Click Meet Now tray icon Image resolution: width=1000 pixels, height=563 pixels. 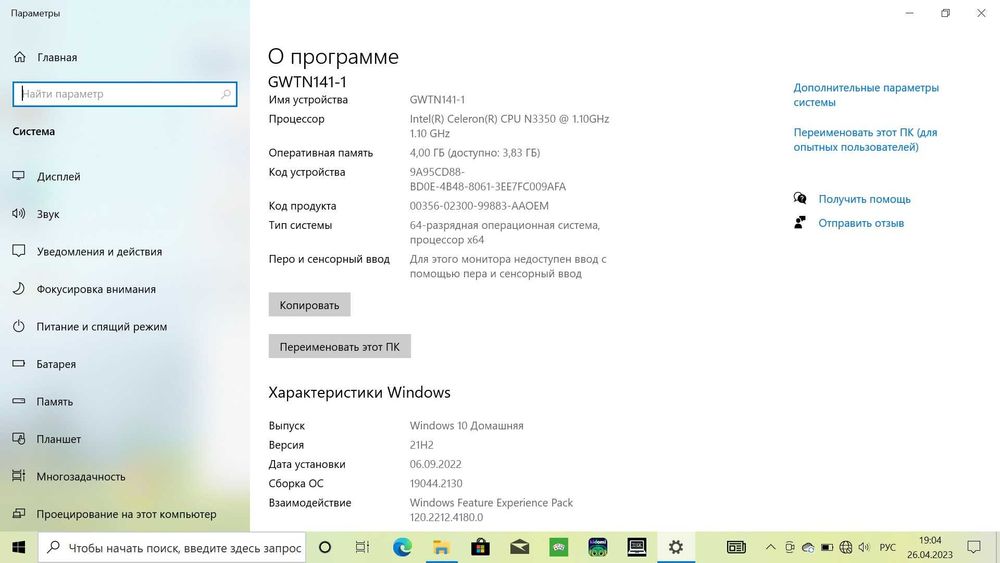point(790,547)
